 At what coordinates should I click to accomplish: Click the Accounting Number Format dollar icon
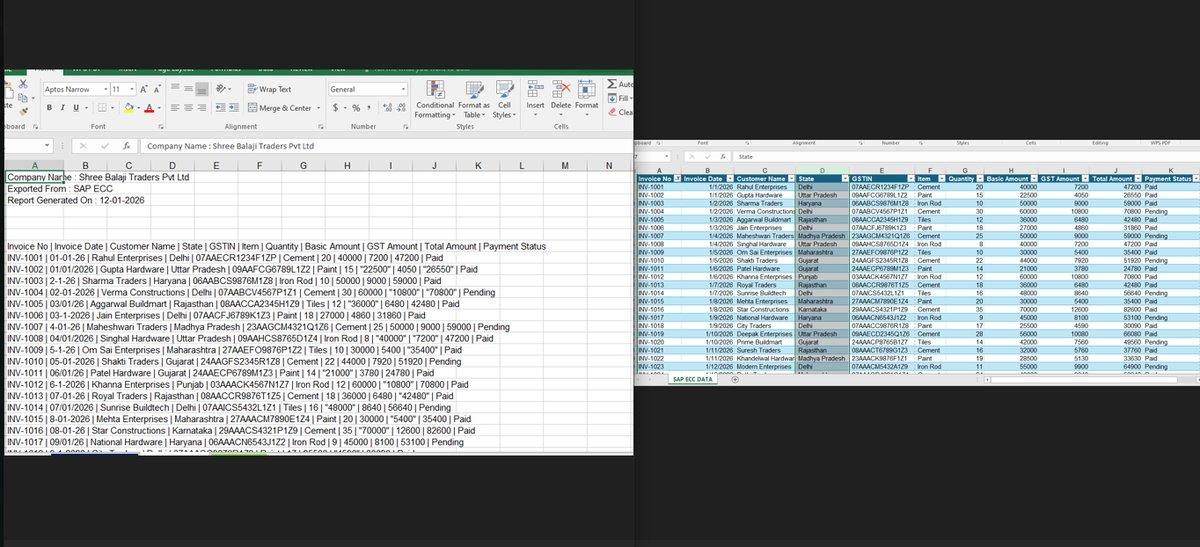click(x=335, y=108)
